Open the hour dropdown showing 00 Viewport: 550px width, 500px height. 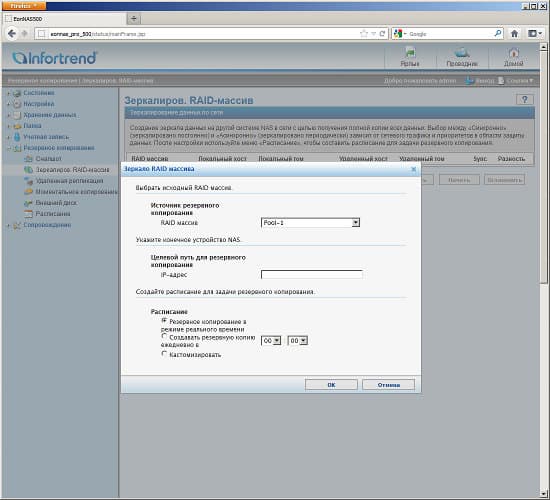pyautogui.click(x=271, y=340)
